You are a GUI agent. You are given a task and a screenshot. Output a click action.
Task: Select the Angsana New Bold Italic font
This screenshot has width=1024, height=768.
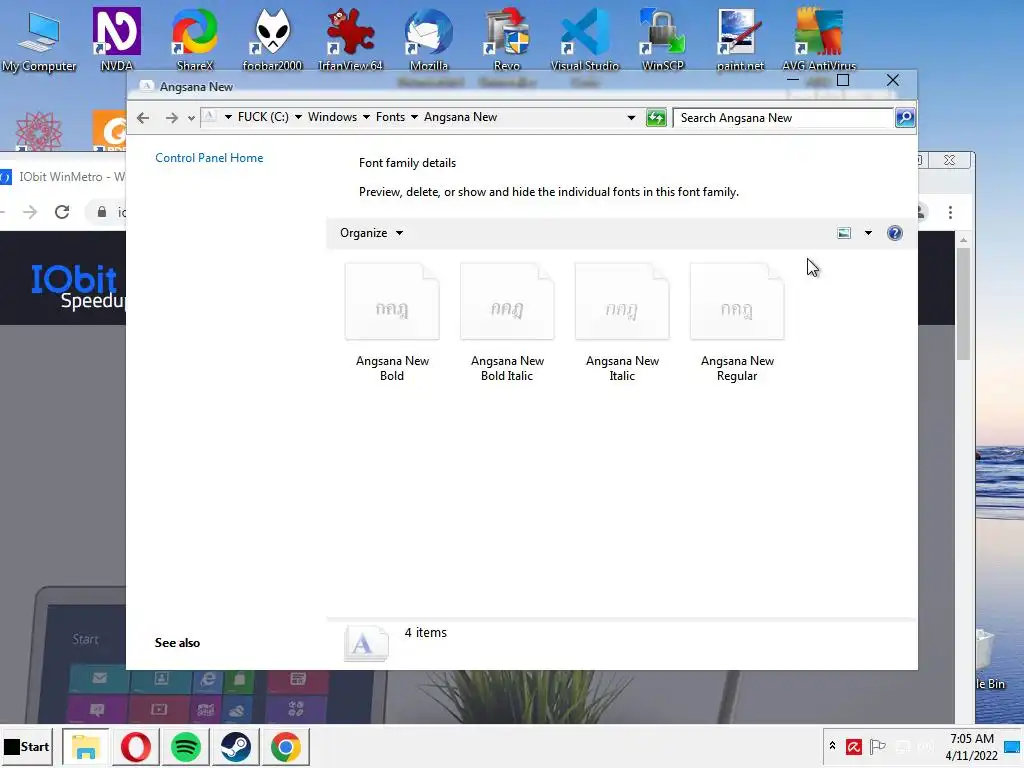click(x=507, y=323)
